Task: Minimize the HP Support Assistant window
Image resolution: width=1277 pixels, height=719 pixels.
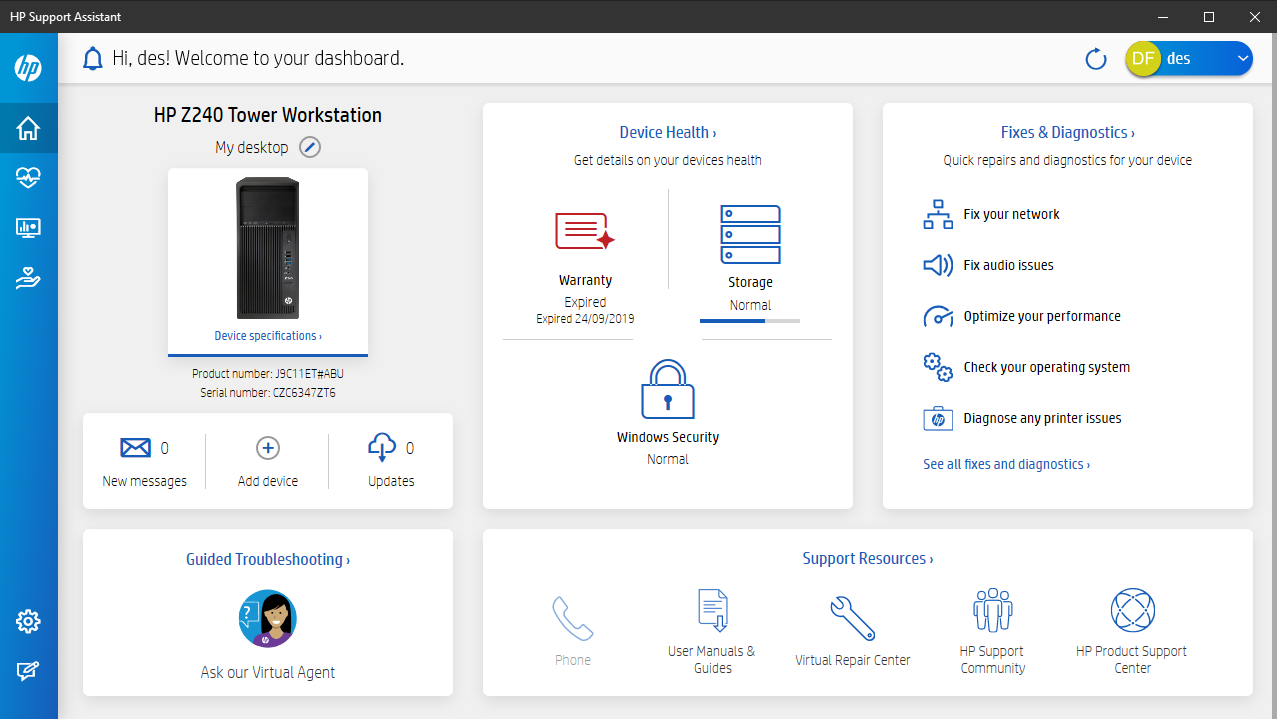Action: point(1162,17)
